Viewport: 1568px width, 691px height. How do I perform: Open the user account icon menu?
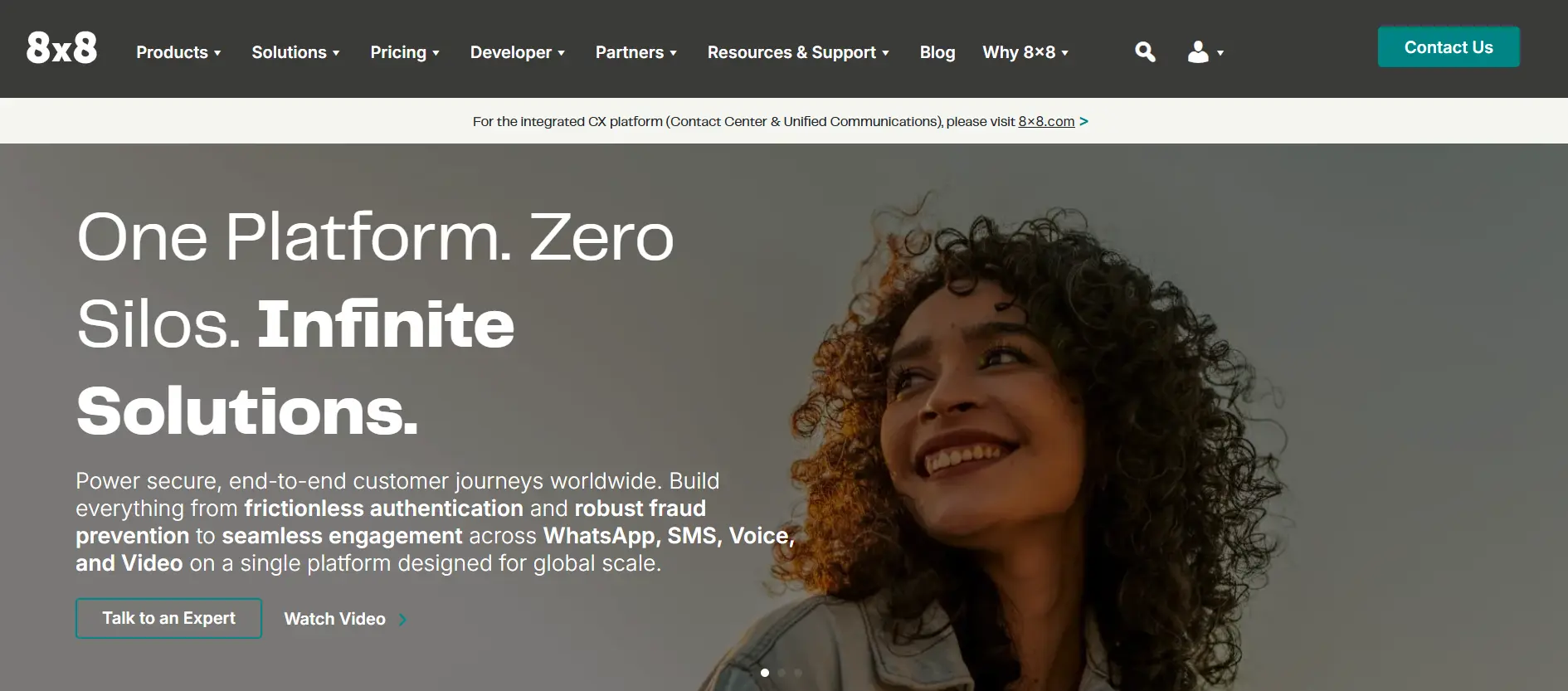pos(1205,52)
